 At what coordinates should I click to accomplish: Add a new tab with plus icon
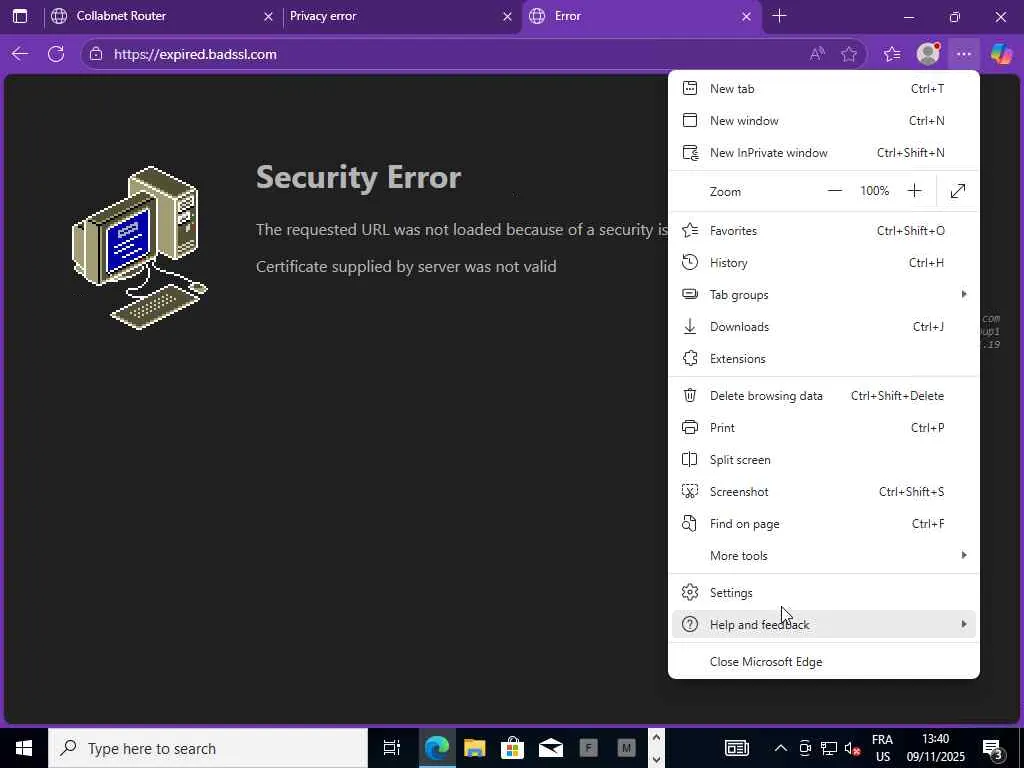[779, 16]
